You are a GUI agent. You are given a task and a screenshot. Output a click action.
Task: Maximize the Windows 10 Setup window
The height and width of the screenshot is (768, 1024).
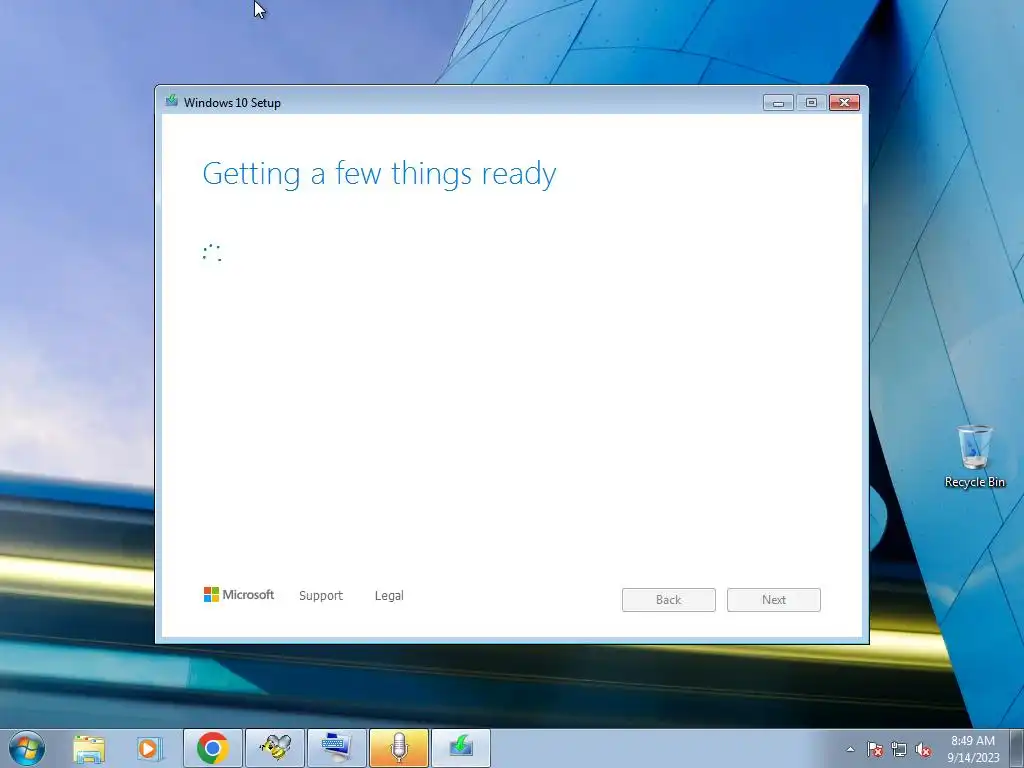click(811, 103)
